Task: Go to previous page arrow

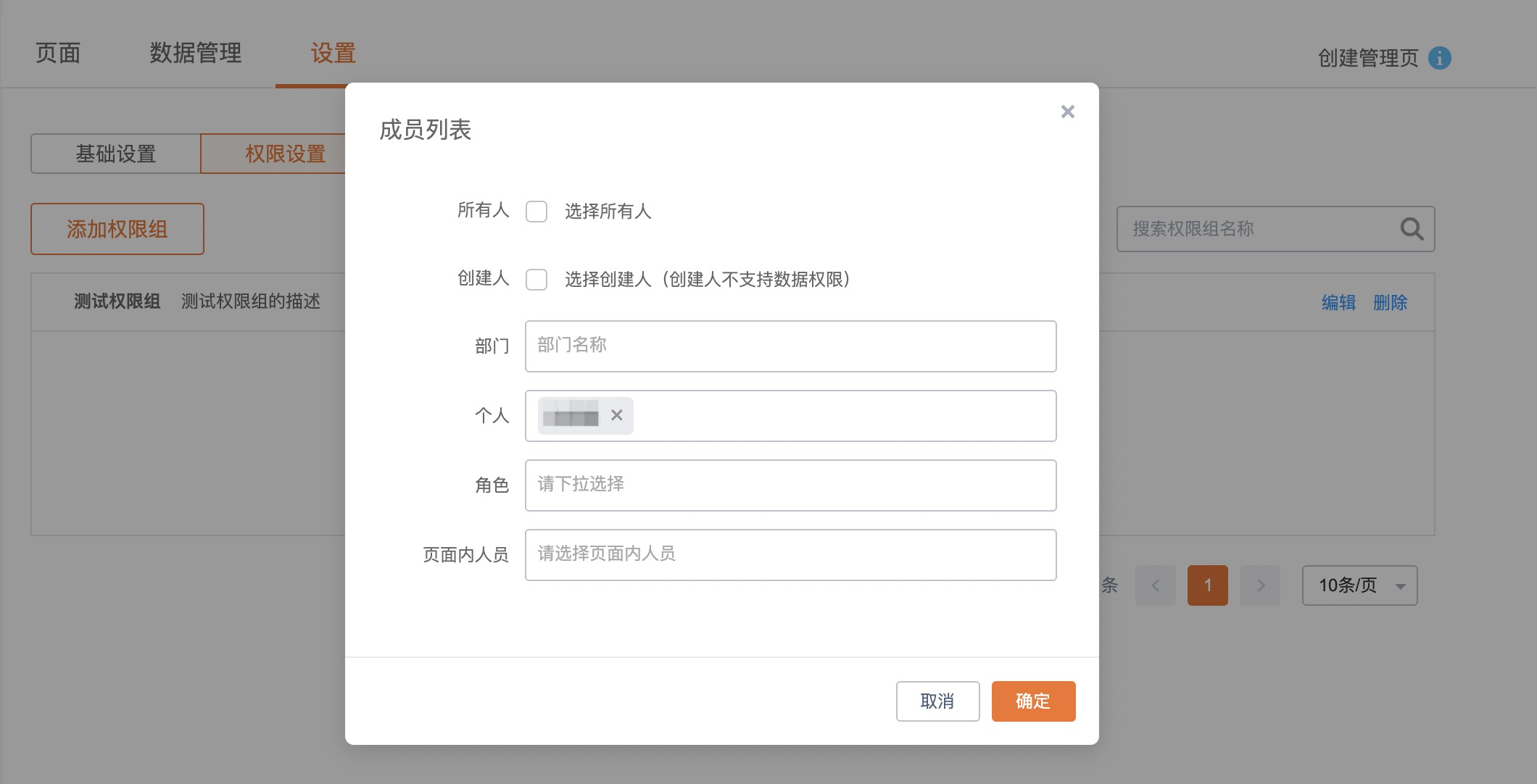Action: [1156, 585]
